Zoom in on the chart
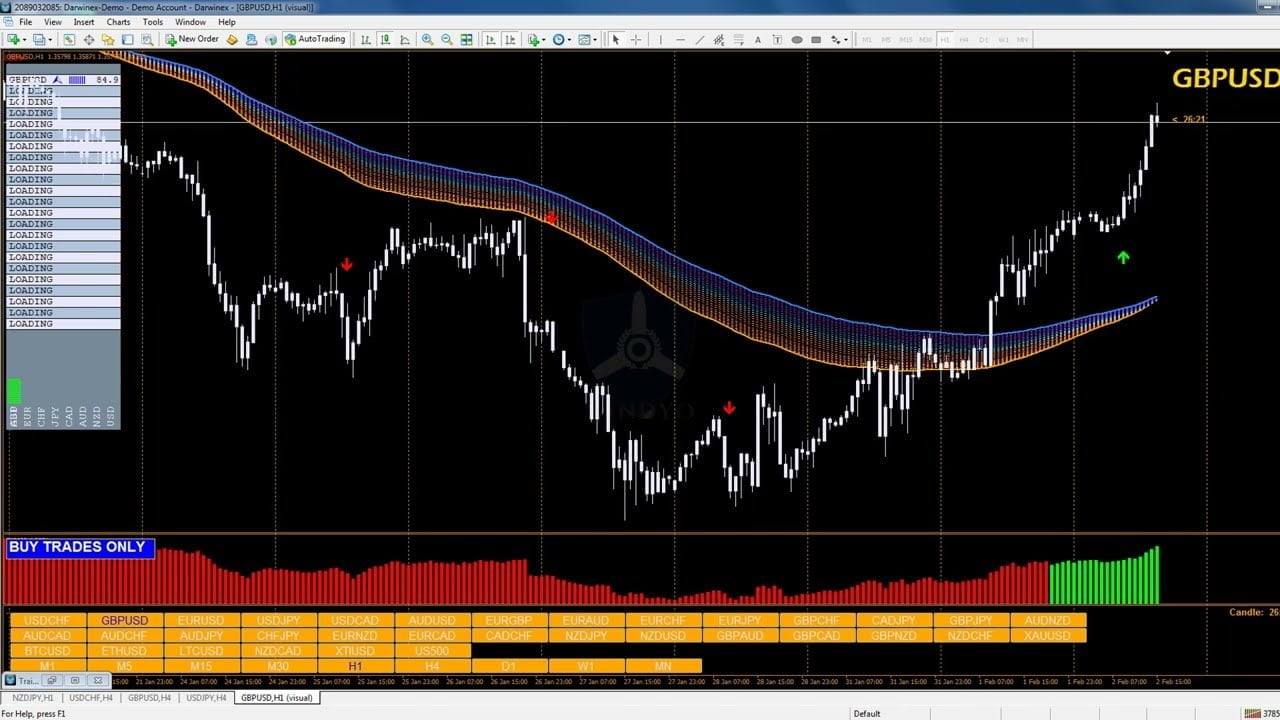 click(427, 39)
